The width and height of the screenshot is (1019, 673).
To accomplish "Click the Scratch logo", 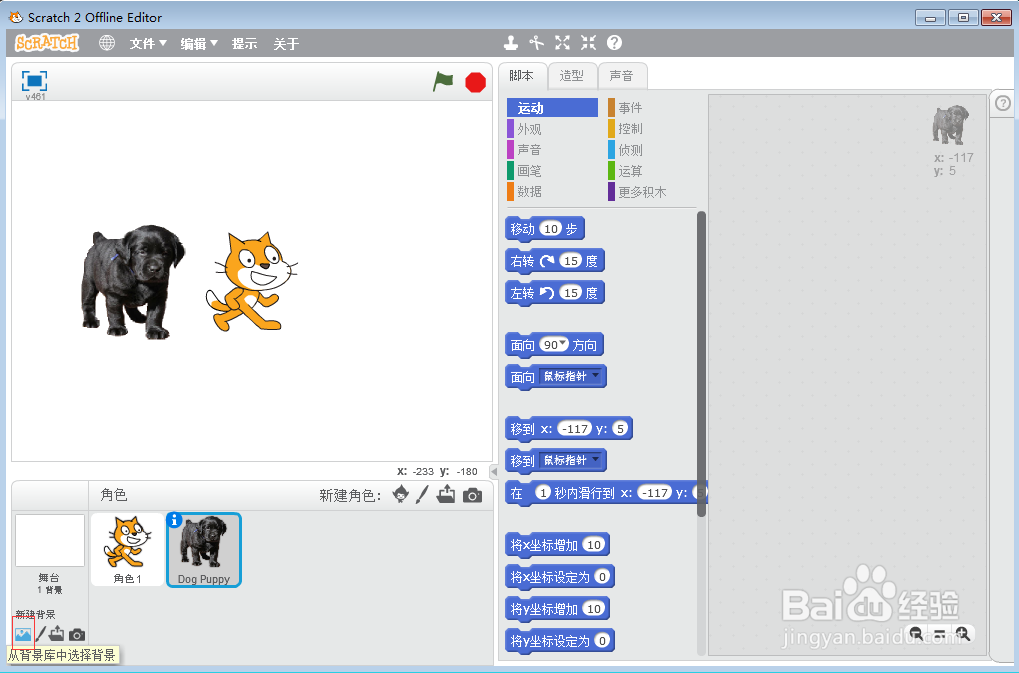I will click(x=47, y=43).
